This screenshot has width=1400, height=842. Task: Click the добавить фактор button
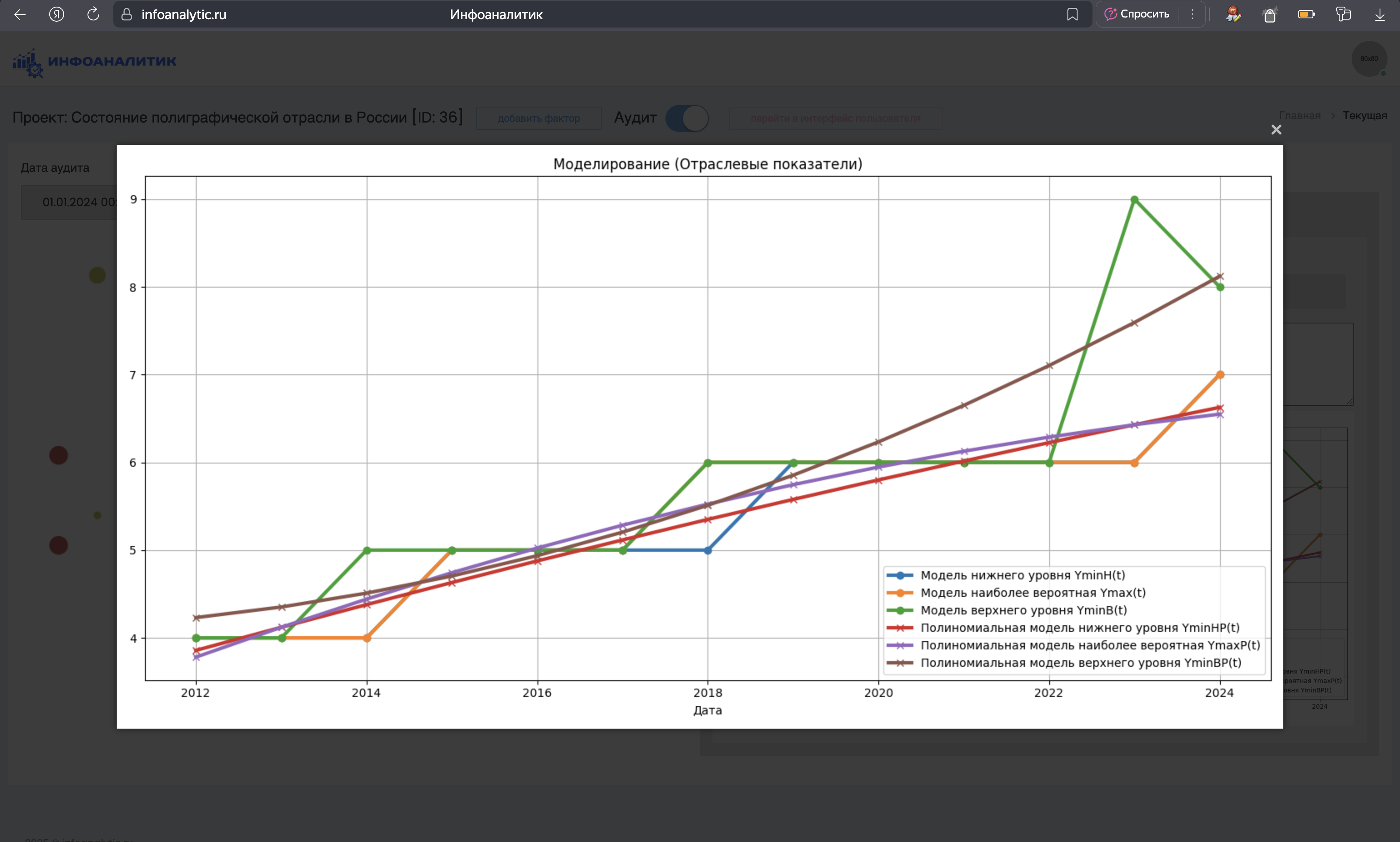538,118
